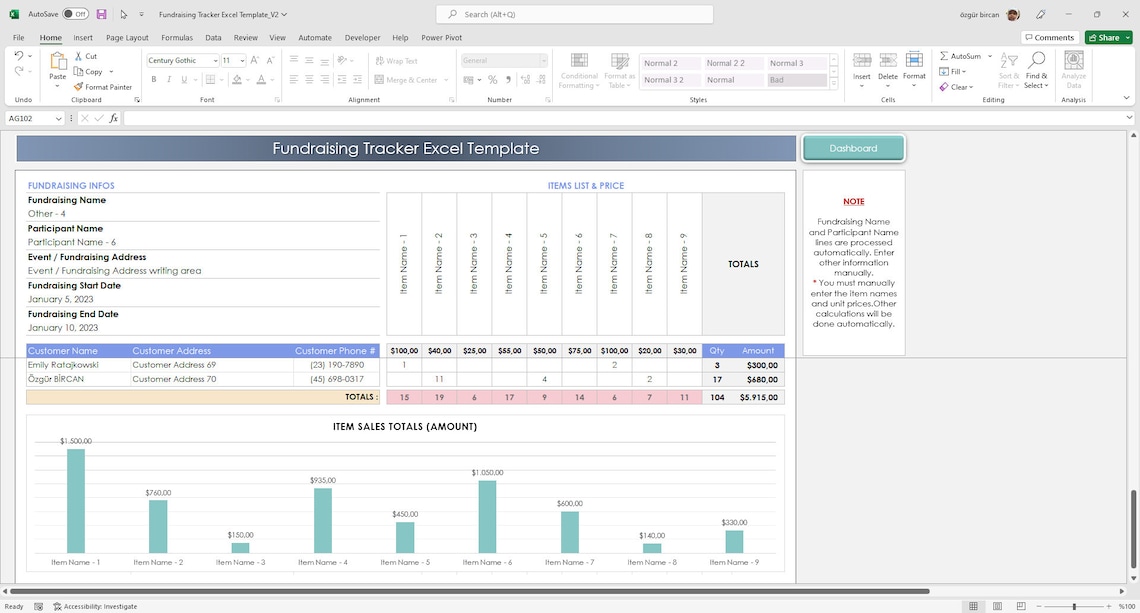Expand the cell styles gallery

pyautogui.click(x=834, y=84)
